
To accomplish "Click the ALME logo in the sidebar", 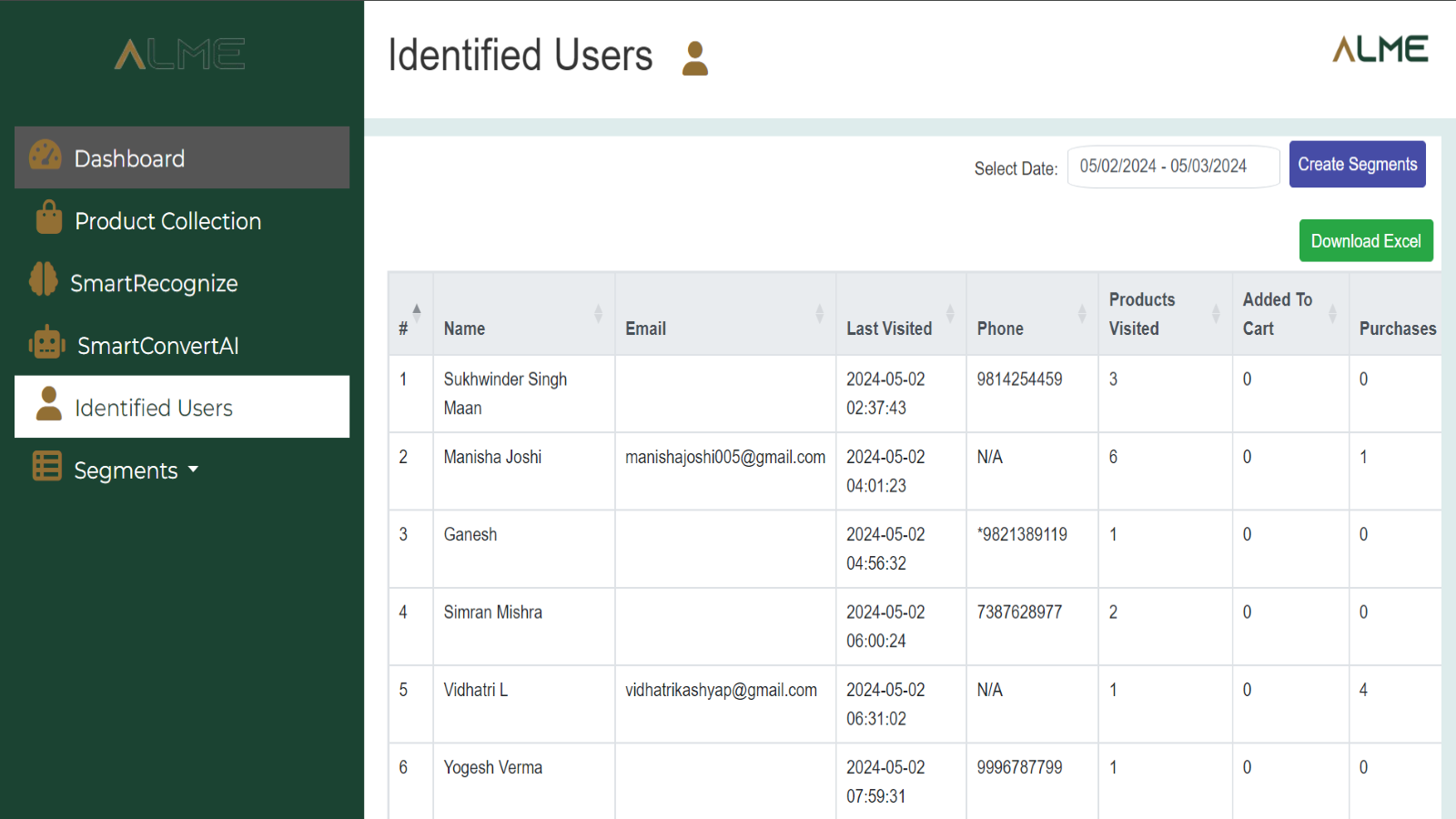I will pyautogui.click(x=180, y=55).
